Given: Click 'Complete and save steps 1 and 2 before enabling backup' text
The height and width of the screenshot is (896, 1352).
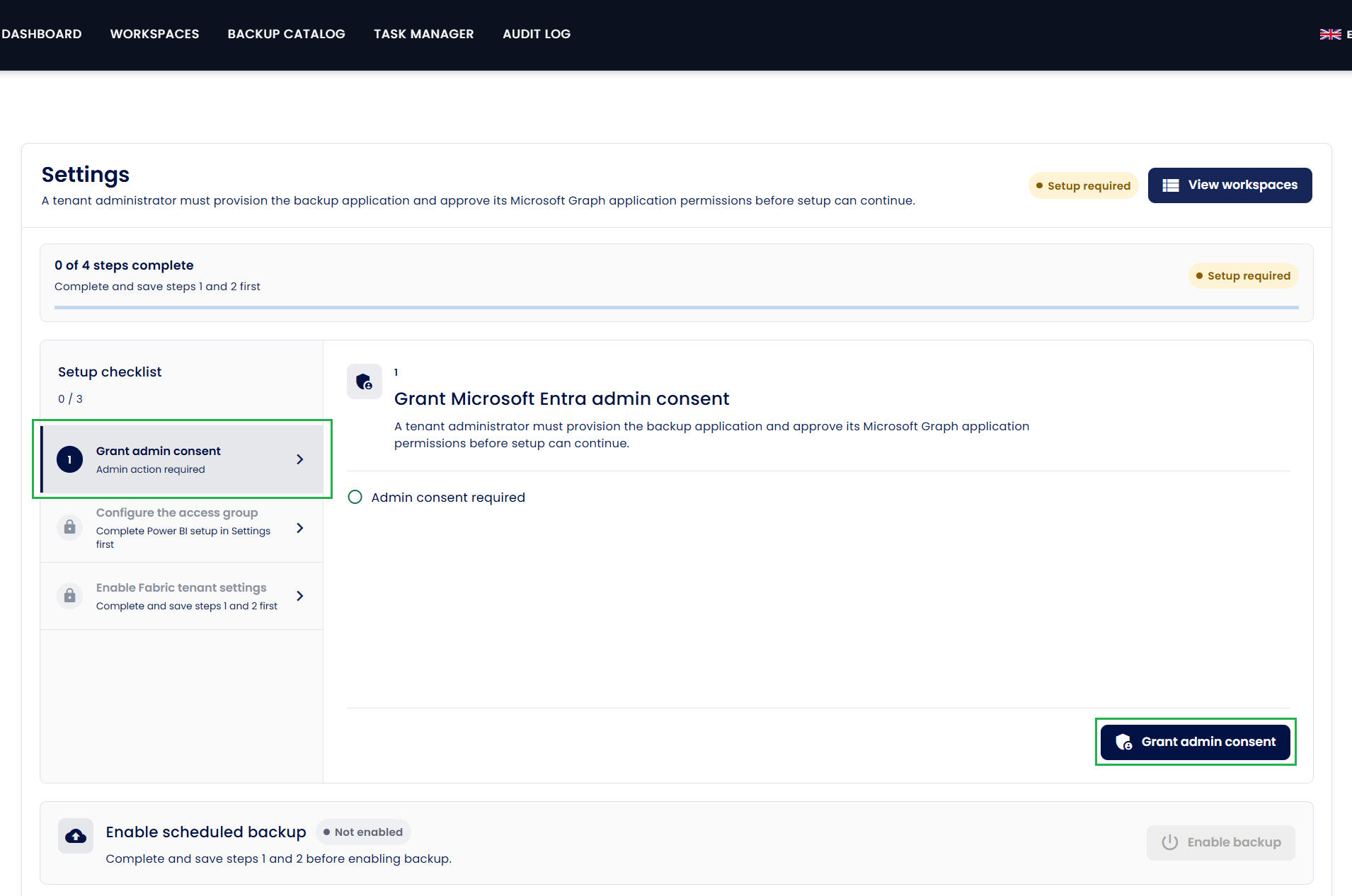Looking at the screenshot, I should 278,858.
